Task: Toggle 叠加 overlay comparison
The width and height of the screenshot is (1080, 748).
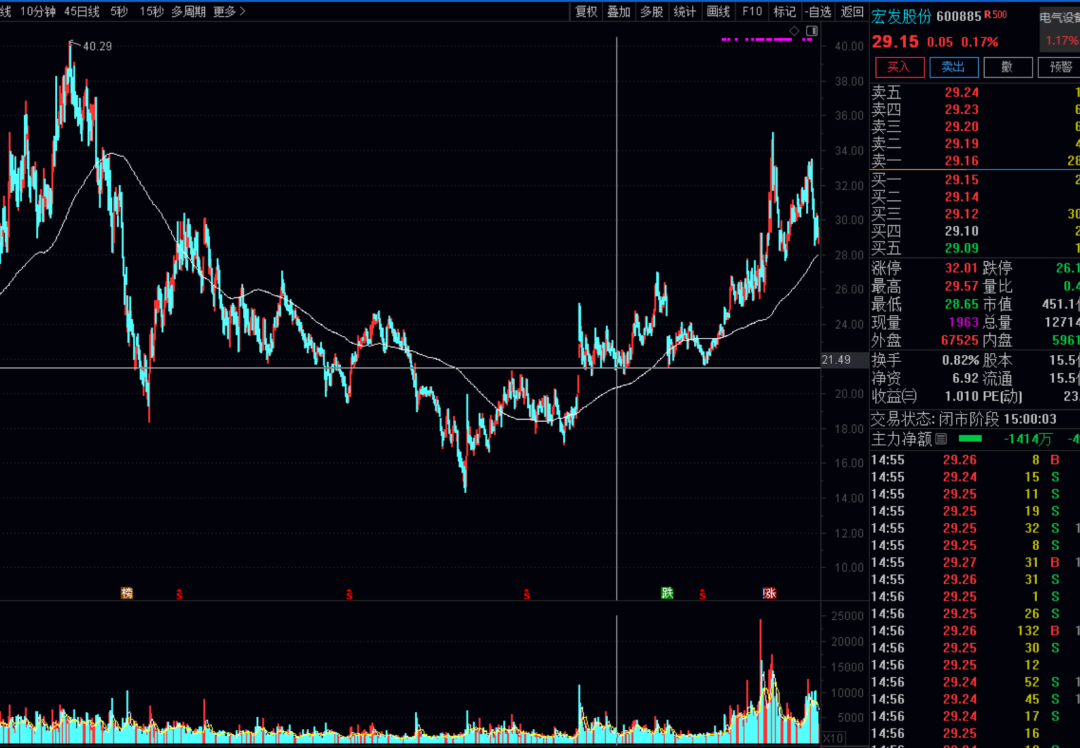Action: pos(619,11)
